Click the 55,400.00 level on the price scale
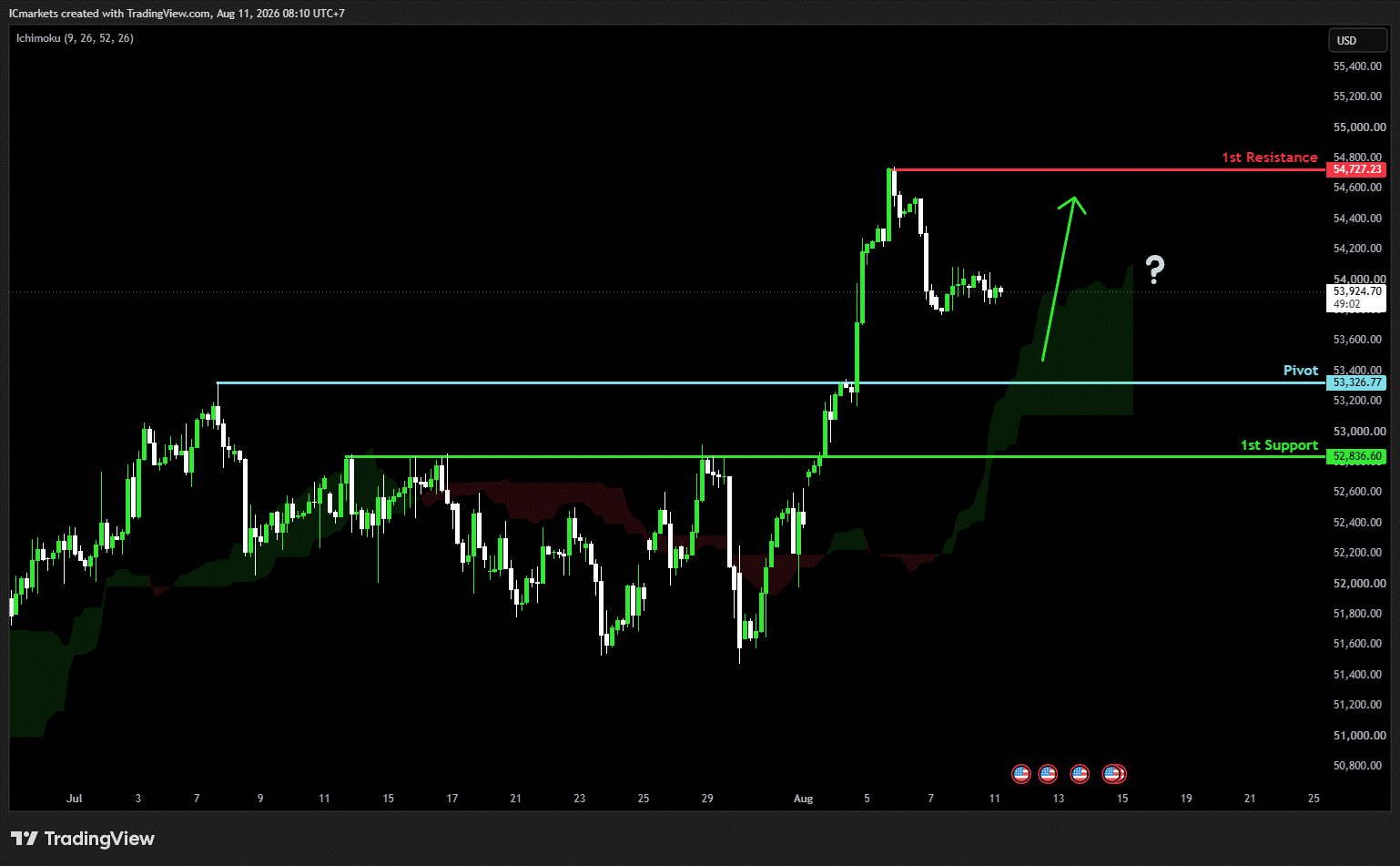The height and width of the screenshot is (866, 1400). click(x=1357, y=66)
